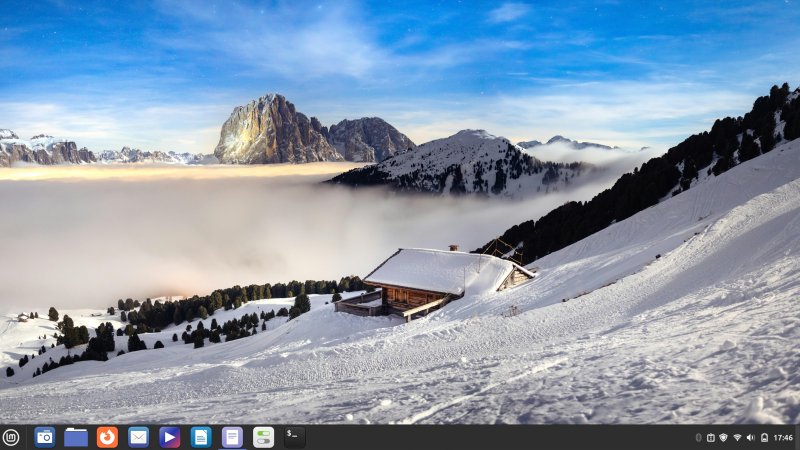Image resolution: width=800 pixels, height=450 pixels.
Task: Open the Wi-Fi network menu
Action: 737,438
